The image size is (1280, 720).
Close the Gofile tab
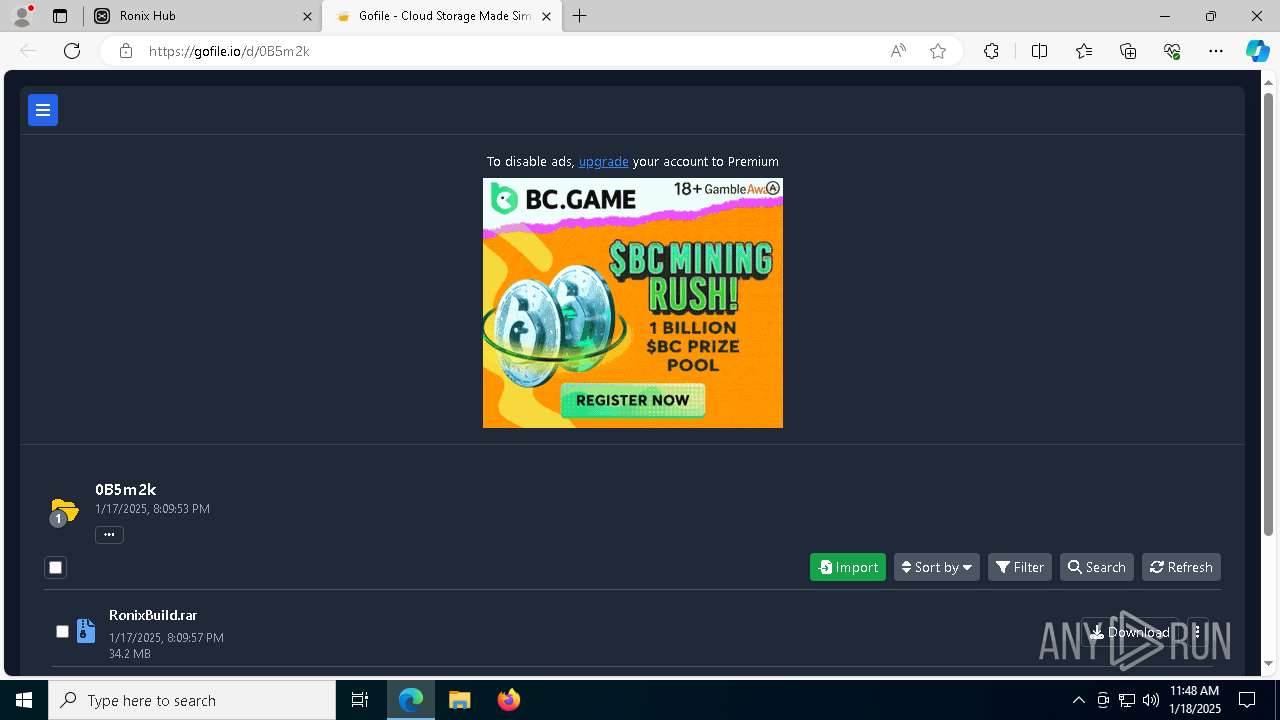point(547,16)
